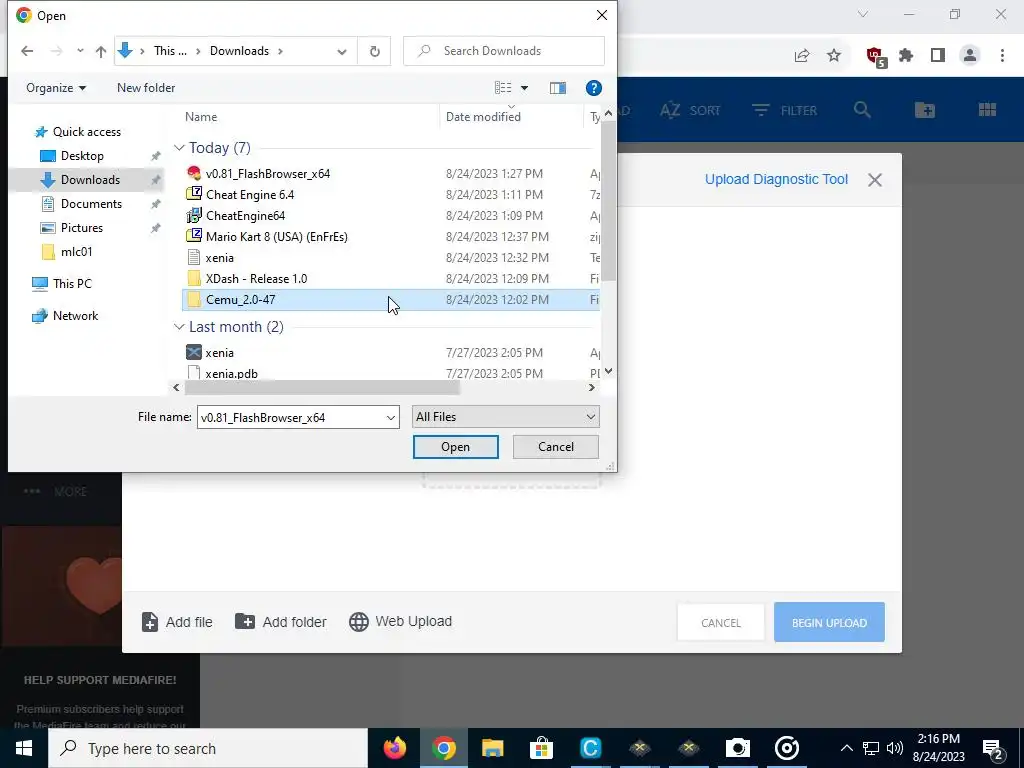Open Chrome side panel icon
The image size is (1024, 768).
click(938, 56)
